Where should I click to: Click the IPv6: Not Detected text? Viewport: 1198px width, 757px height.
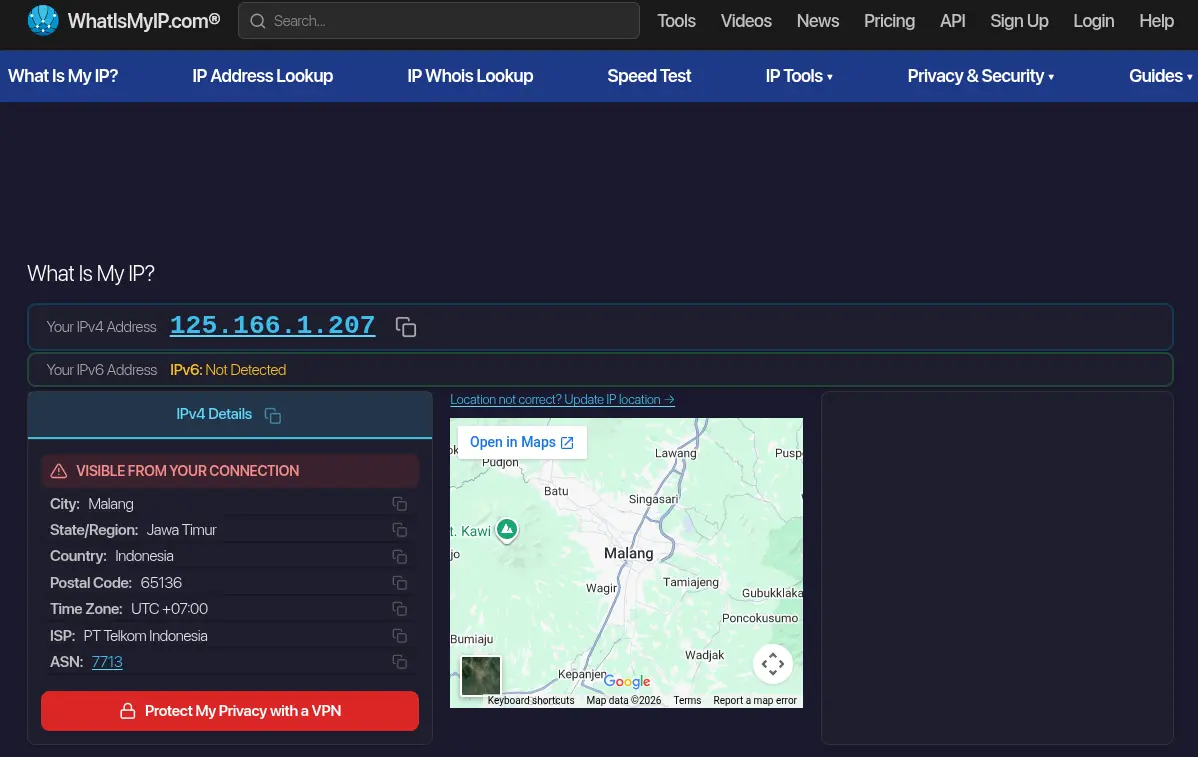click(x=228, y=370)
